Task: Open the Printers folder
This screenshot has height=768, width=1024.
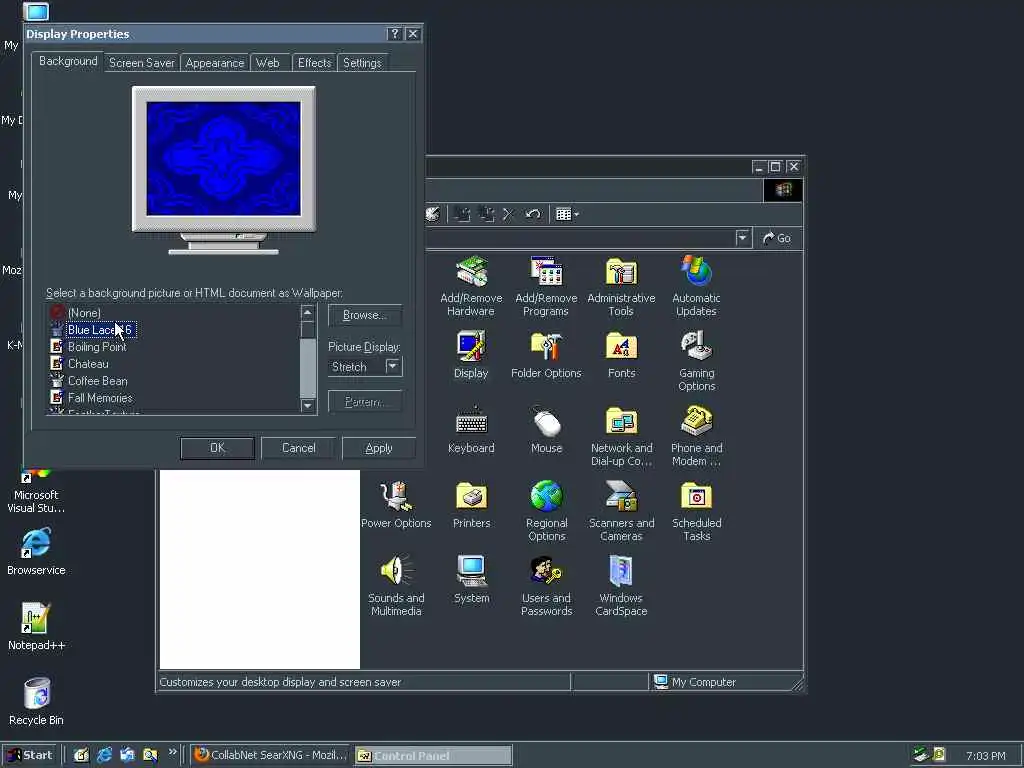Action: (471, 505)
